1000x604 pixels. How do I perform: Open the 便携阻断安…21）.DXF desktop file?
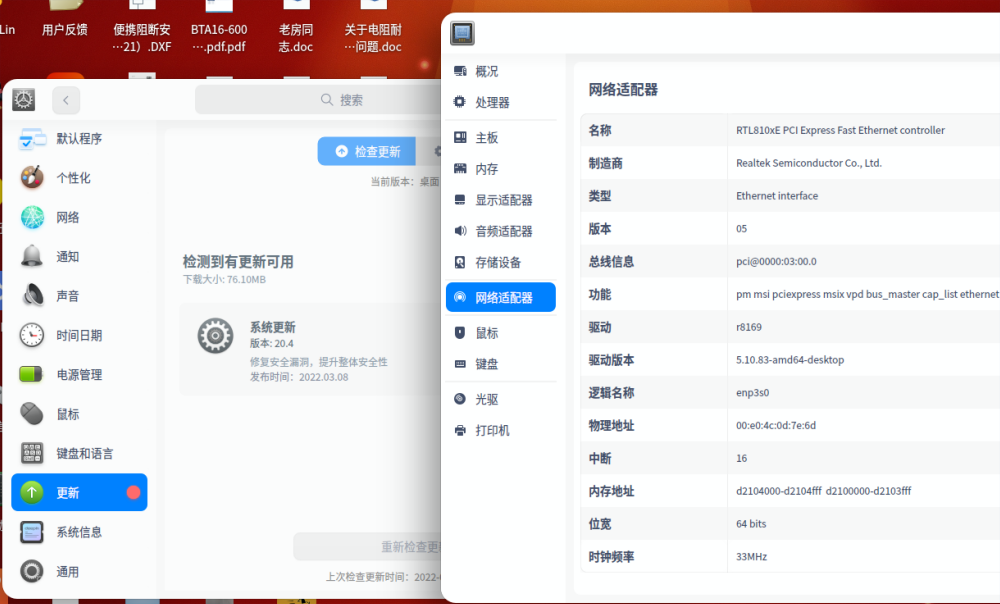tap(142, 29)
